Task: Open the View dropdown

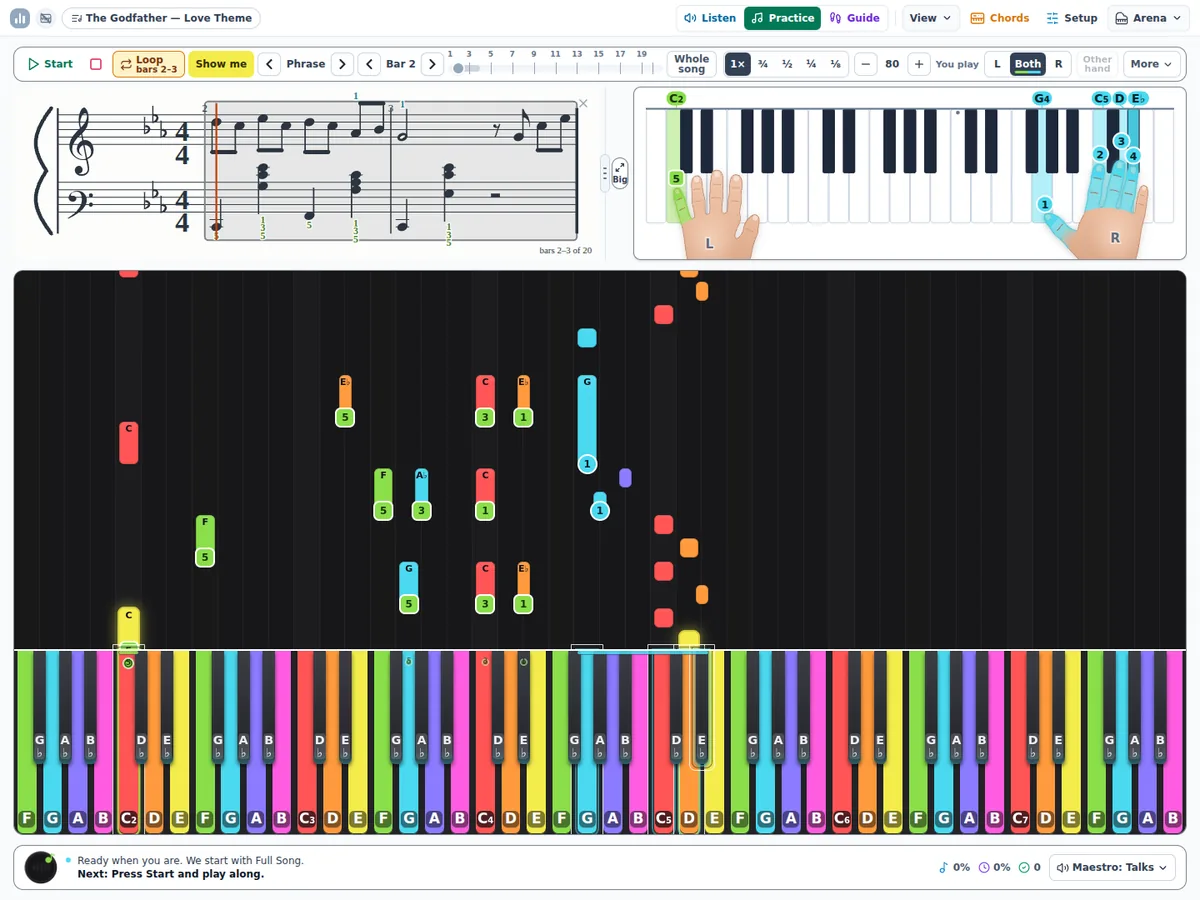Action: point(931,18)
